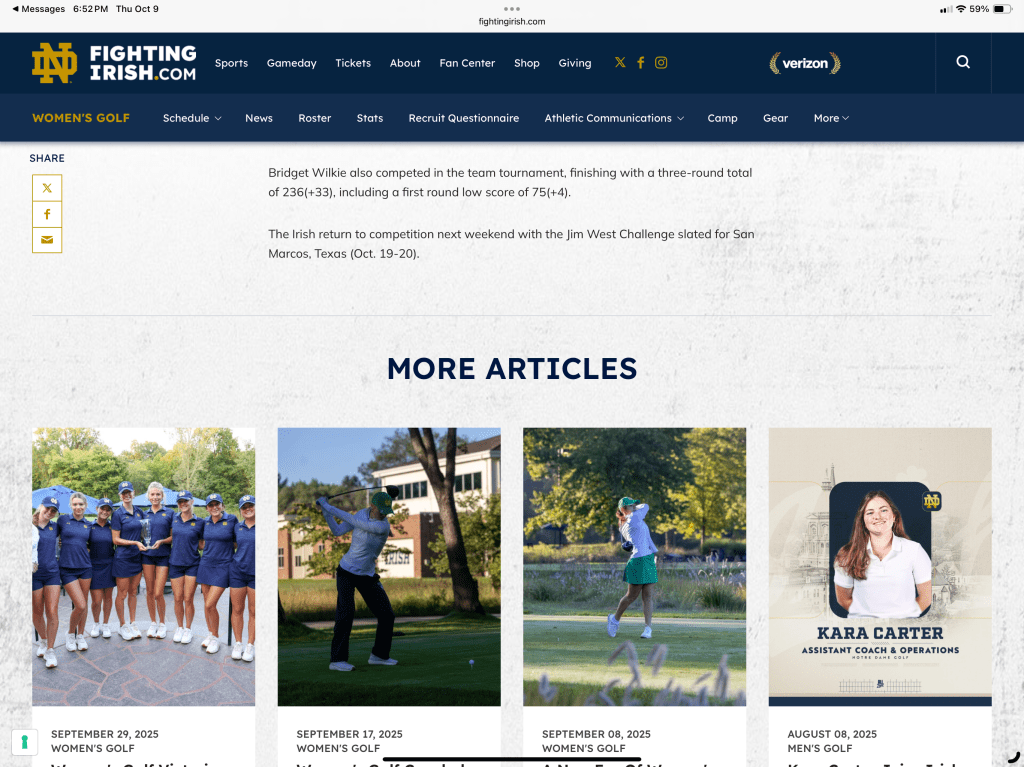Image resolution: width=1024 pixels, height=767 pixels.
Task: Click the Women's Golf section title
Action: point(81,118)
